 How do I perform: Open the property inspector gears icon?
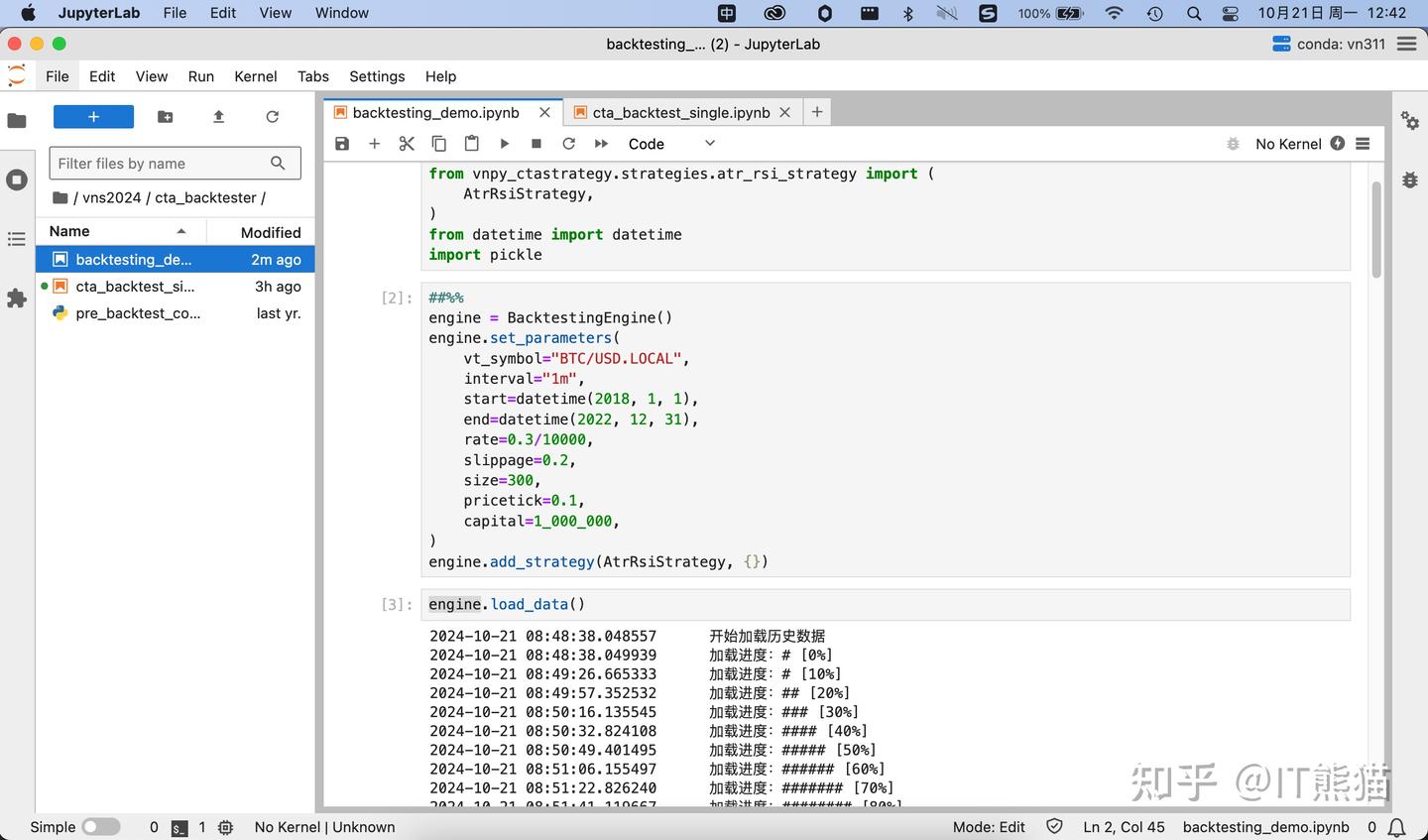(x=1409, y=120)
